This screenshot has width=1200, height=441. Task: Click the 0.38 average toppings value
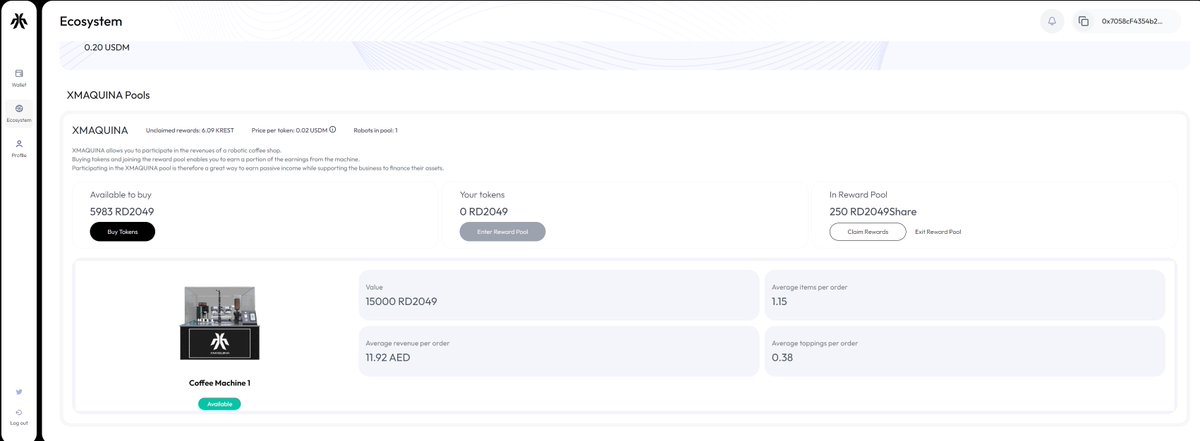point(782,357)
